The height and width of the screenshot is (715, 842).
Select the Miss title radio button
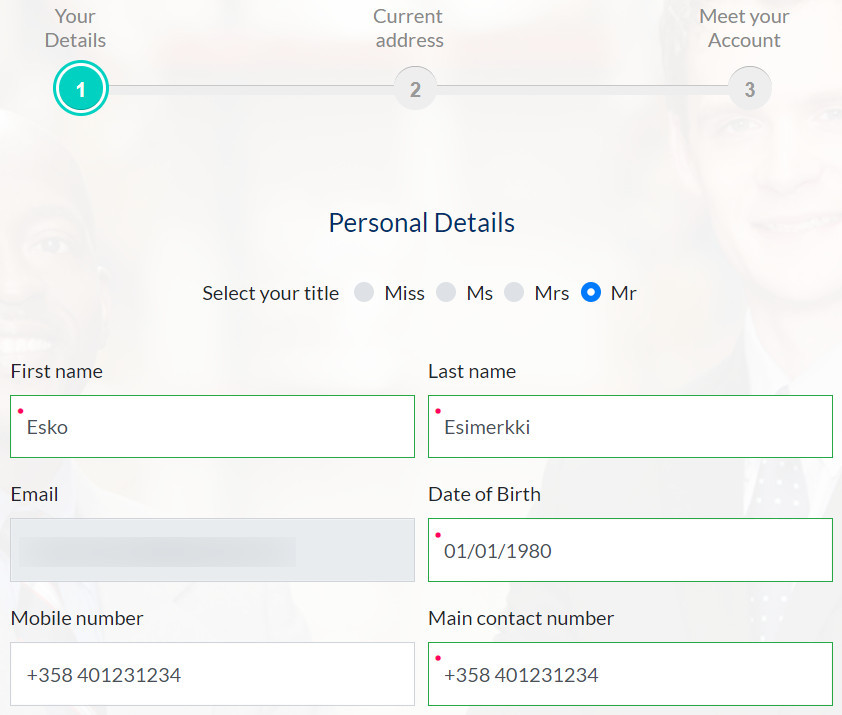364,293
